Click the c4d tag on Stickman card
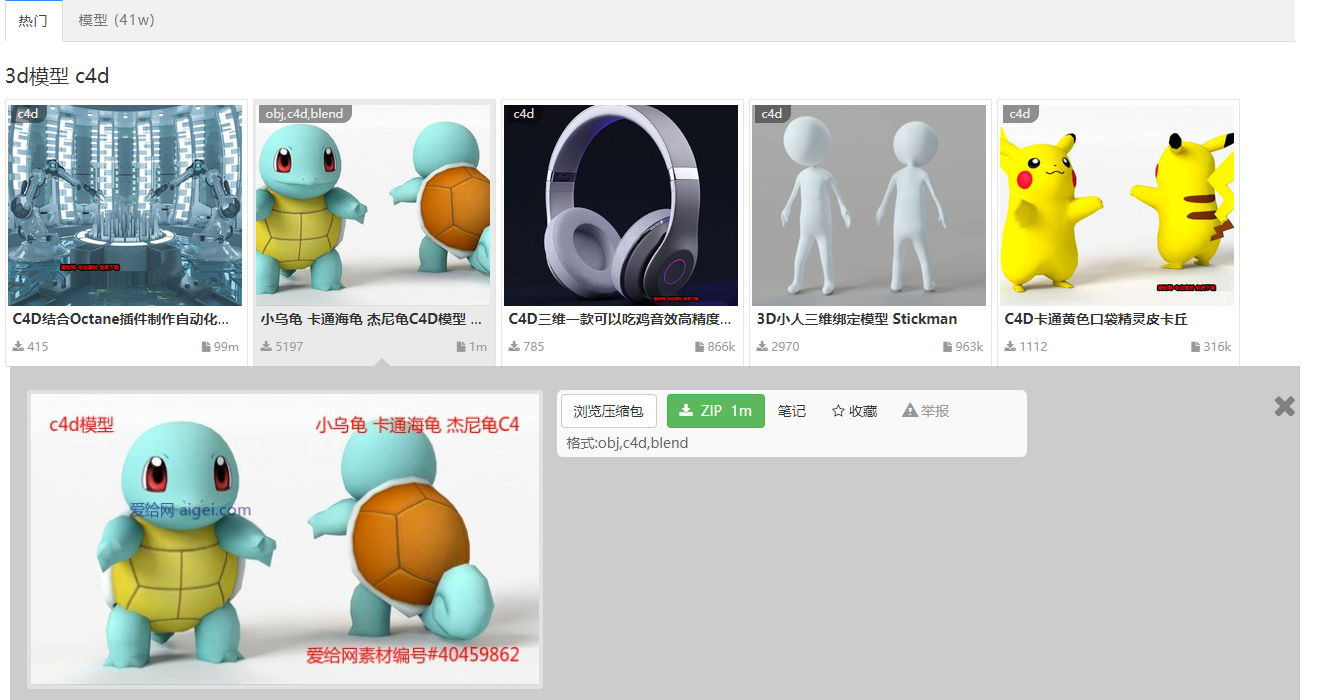 tap(772, 114)
